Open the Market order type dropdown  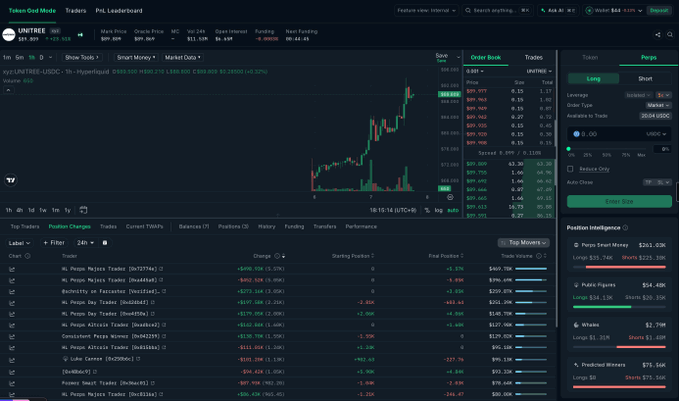pyautogui.click(x=658, y=105)
